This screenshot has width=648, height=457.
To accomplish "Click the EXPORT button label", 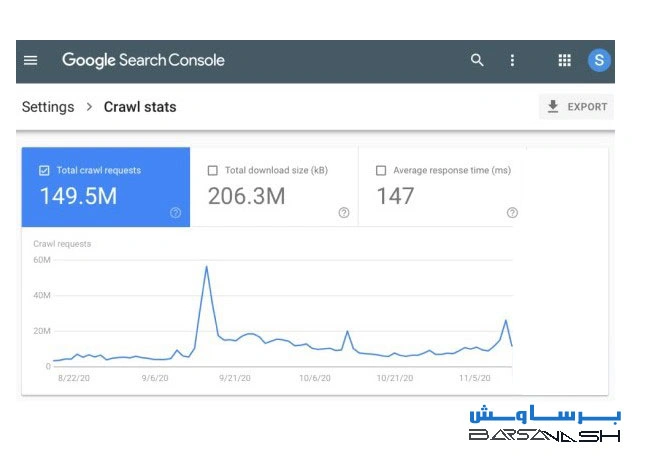I will click(587, 107).
